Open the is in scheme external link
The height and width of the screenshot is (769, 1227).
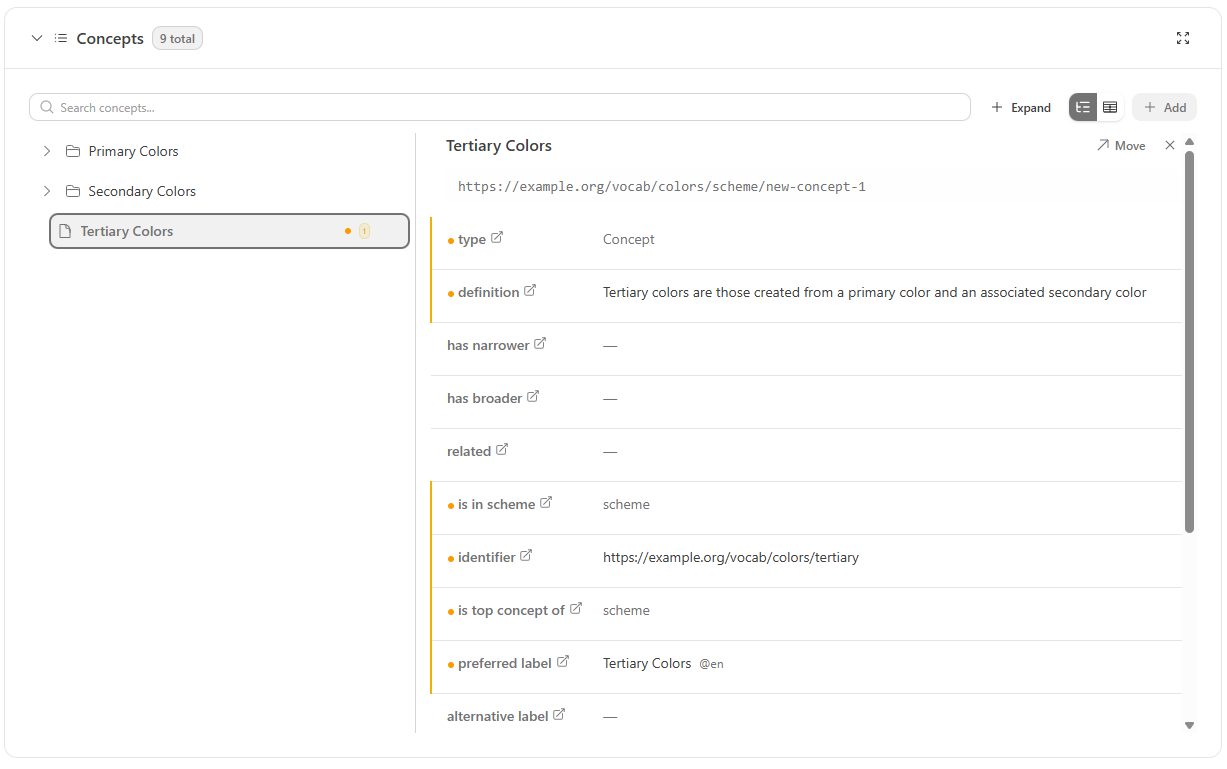pos(545,503)
